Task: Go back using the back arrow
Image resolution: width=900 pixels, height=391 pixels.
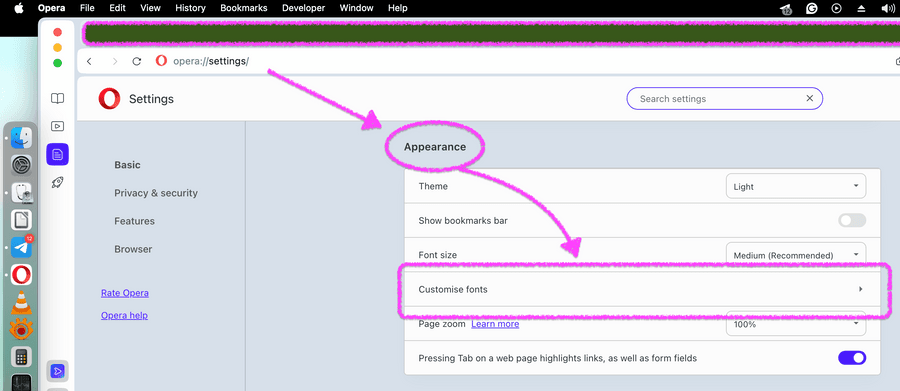Action: [89, 61]
